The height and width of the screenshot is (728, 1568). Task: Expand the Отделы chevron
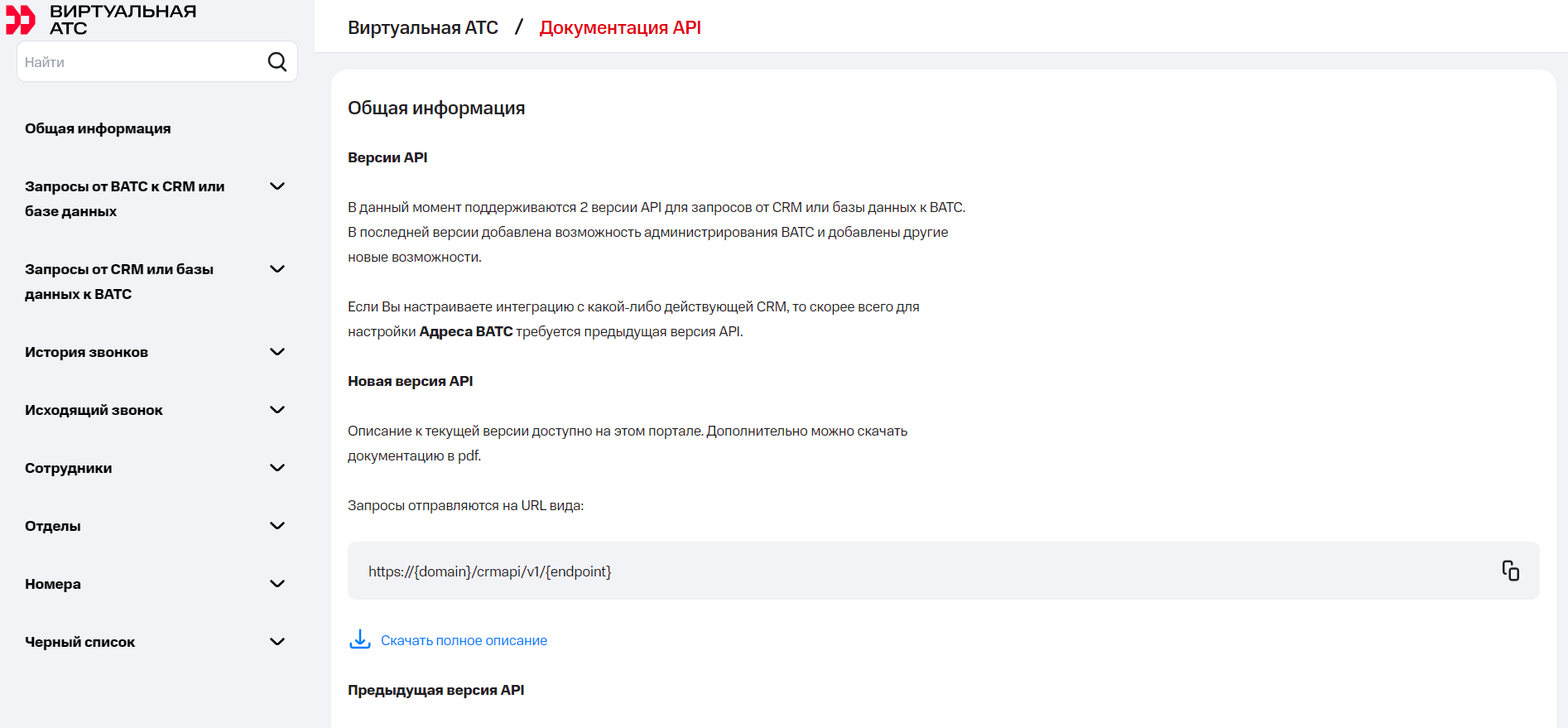[277, 526]
